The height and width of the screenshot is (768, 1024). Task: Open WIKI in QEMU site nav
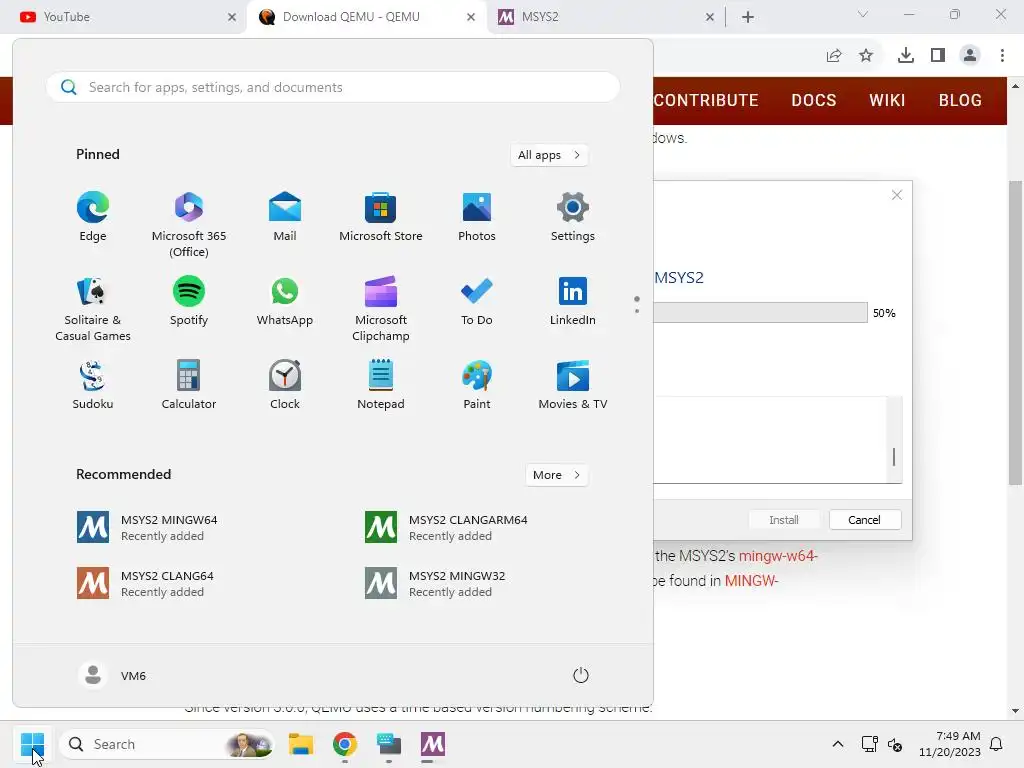[887, 100]
